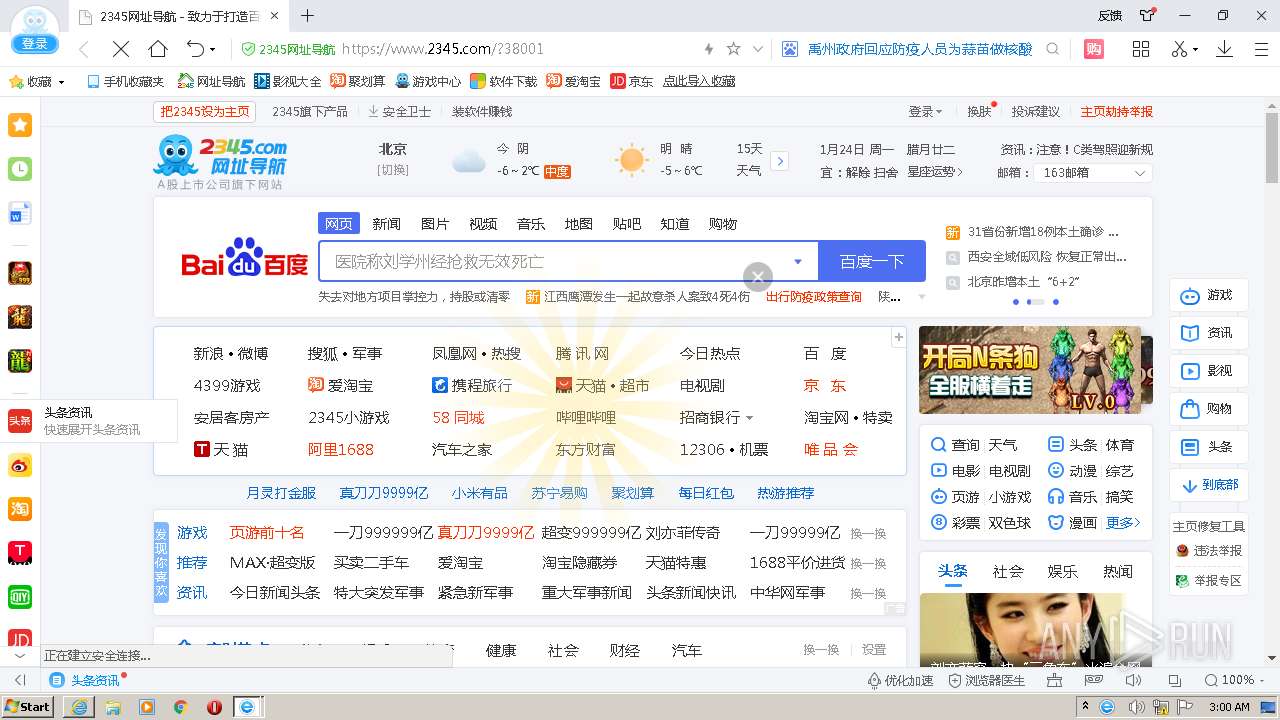
Task: Stop page loading with the X button
Action: tap(120, 49)
